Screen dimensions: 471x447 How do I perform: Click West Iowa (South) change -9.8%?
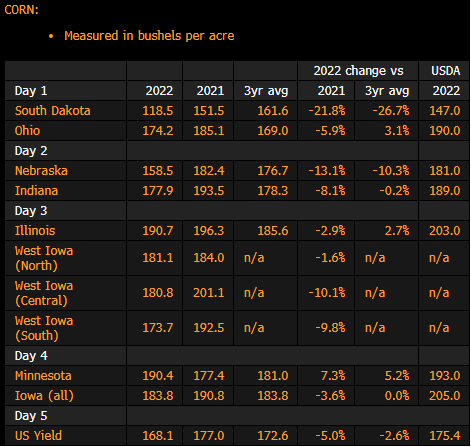pos(330,328)
